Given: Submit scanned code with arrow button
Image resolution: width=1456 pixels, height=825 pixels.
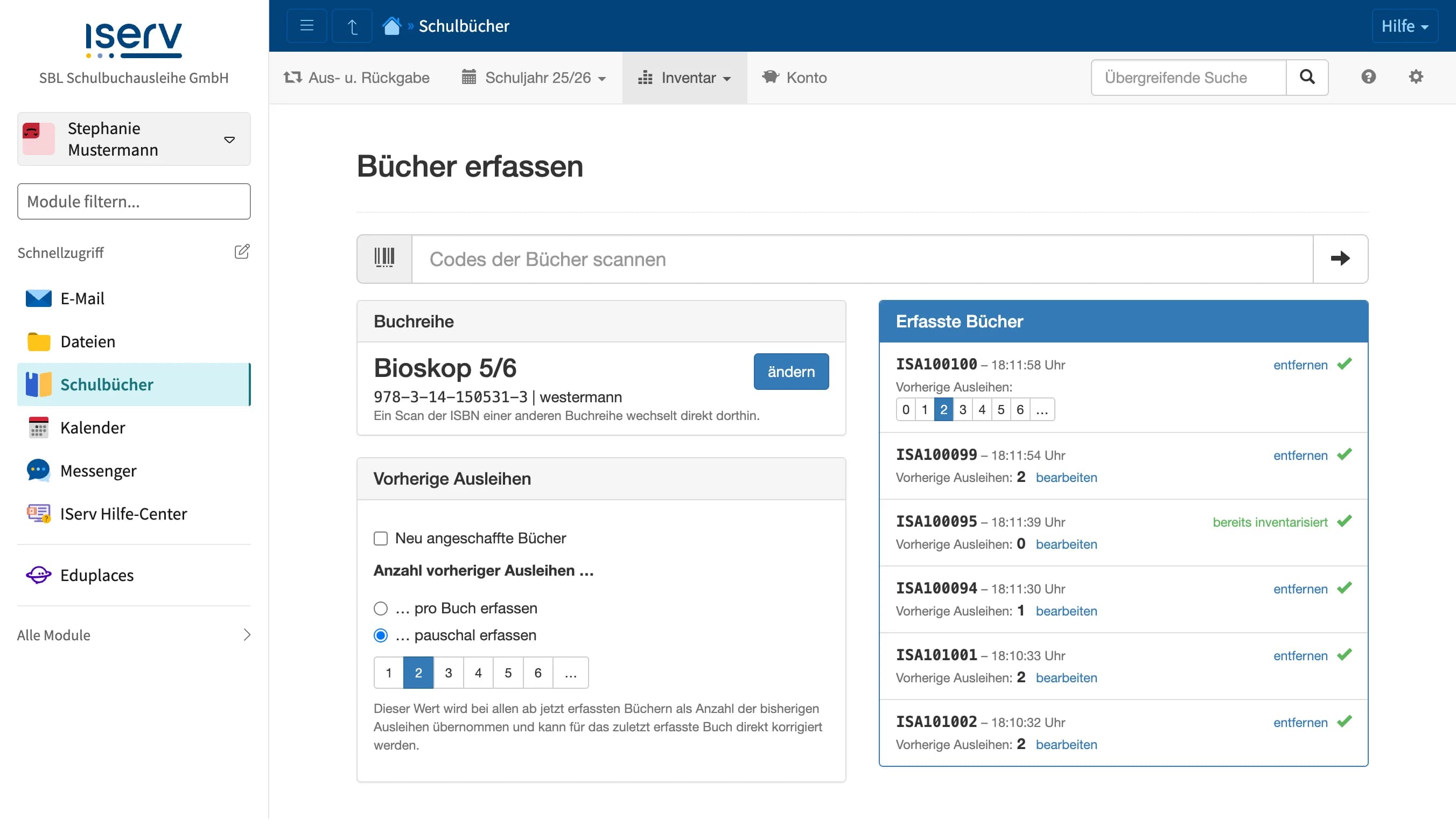Looking at the screenshot, I should coord(1340,259).
